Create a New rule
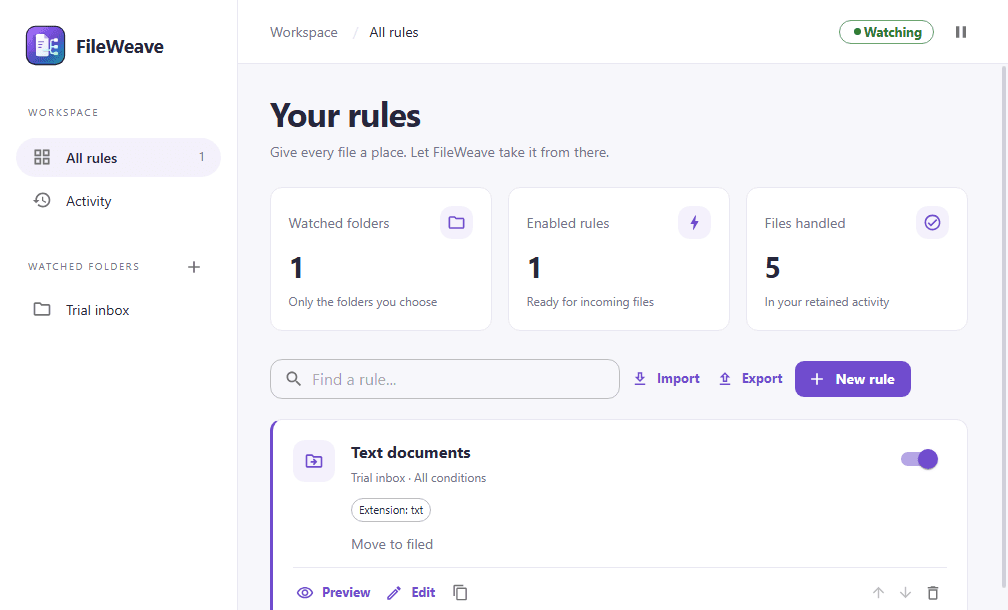The width and height of the screenshot is (1008, 610). 852,379
